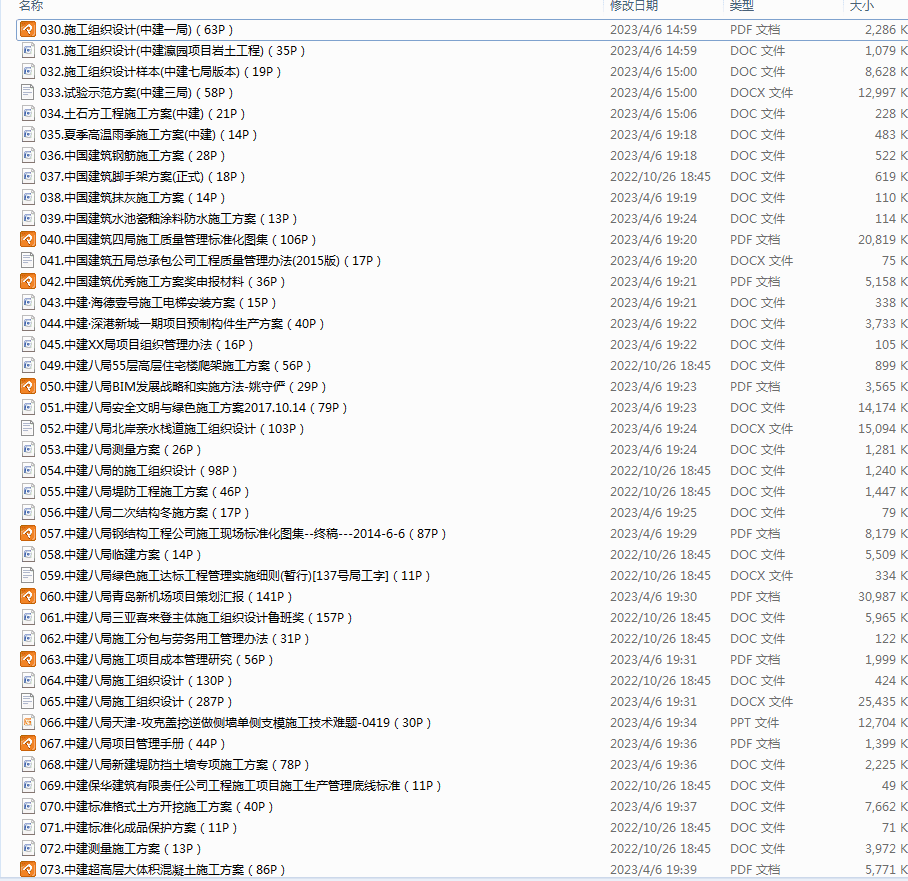Click the date 2023/4/6 19:39 of file 073

[x=653, y=869]
